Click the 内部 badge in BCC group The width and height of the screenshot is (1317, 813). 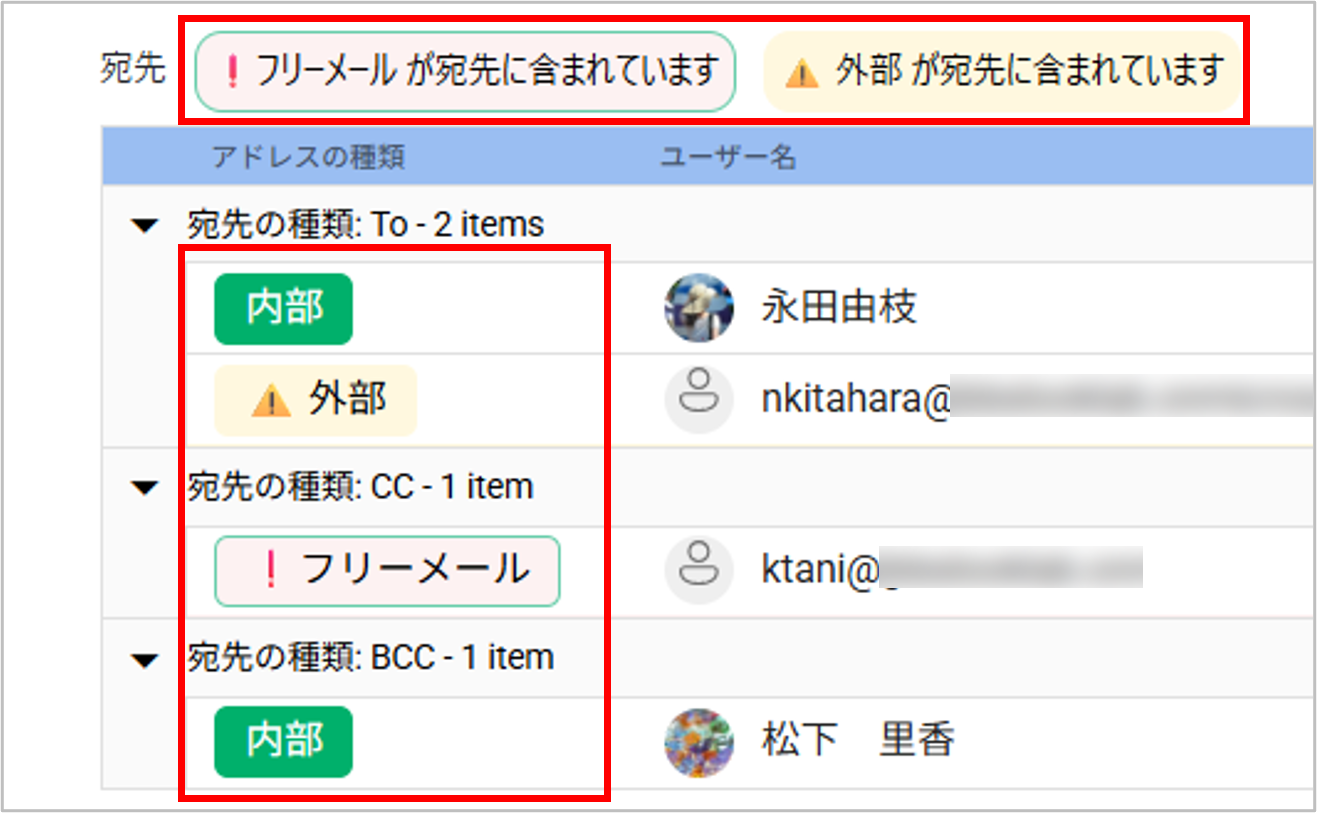point(284,742)
